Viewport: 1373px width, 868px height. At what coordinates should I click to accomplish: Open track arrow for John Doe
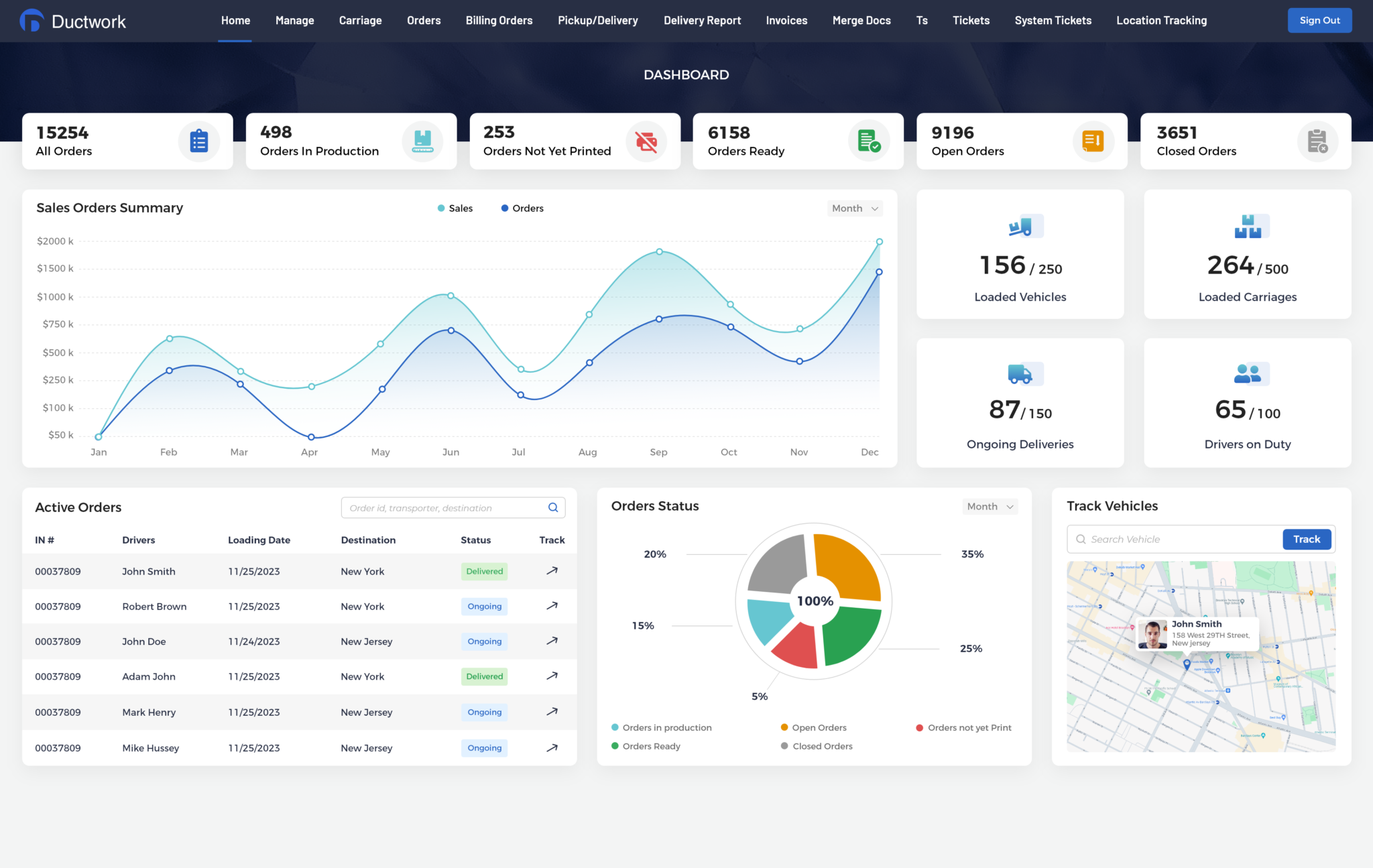coord(552,641)
